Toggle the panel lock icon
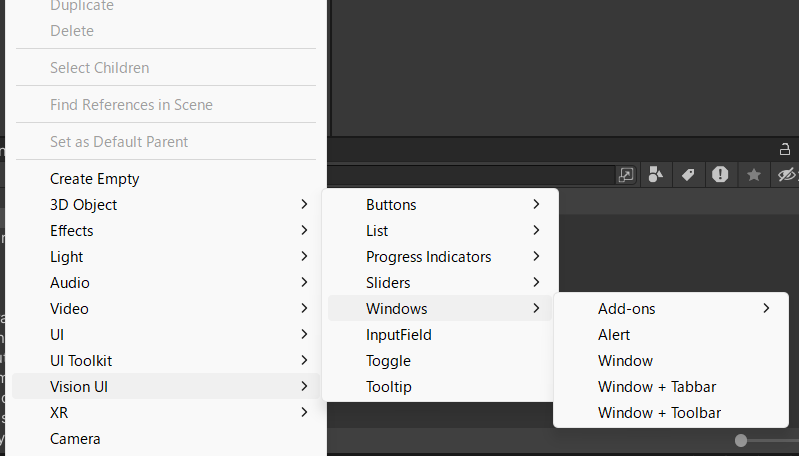Screen dimensions: 799x456 point(785,149)
